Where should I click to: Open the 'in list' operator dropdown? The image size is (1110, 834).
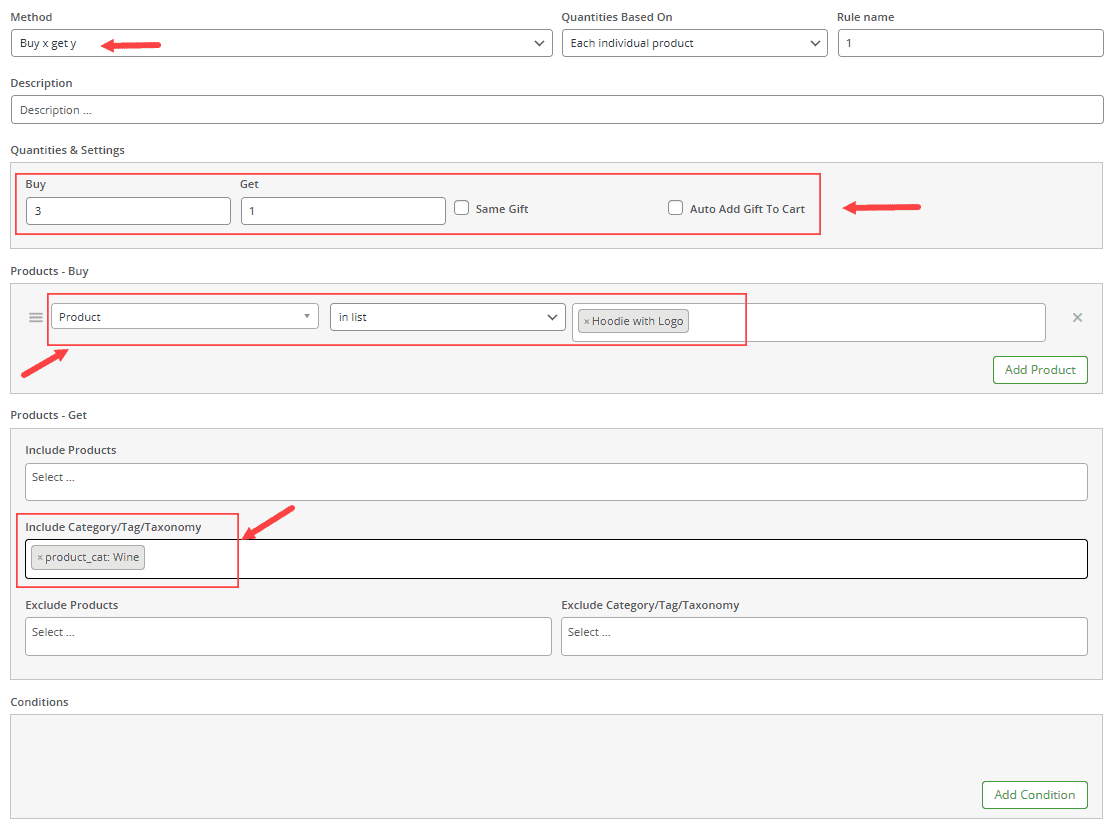(x=447, y=317)
